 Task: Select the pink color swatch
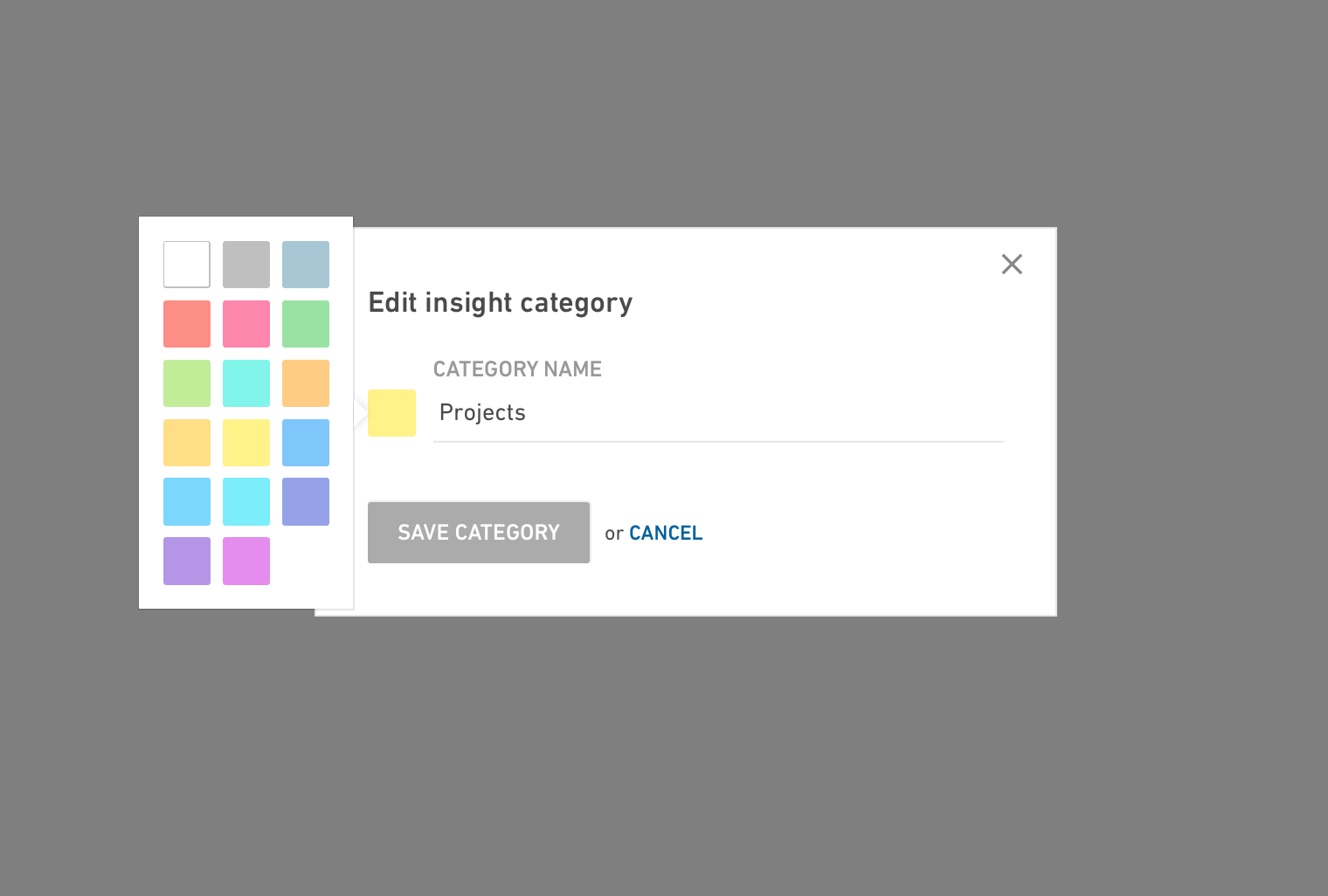[246, 324]
